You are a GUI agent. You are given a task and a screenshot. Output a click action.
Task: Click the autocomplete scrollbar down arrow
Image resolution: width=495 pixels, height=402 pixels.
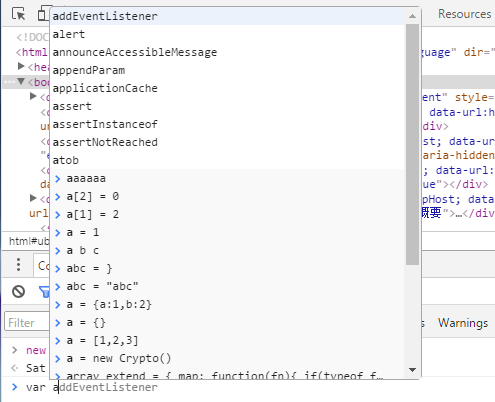tap(412, 370)
